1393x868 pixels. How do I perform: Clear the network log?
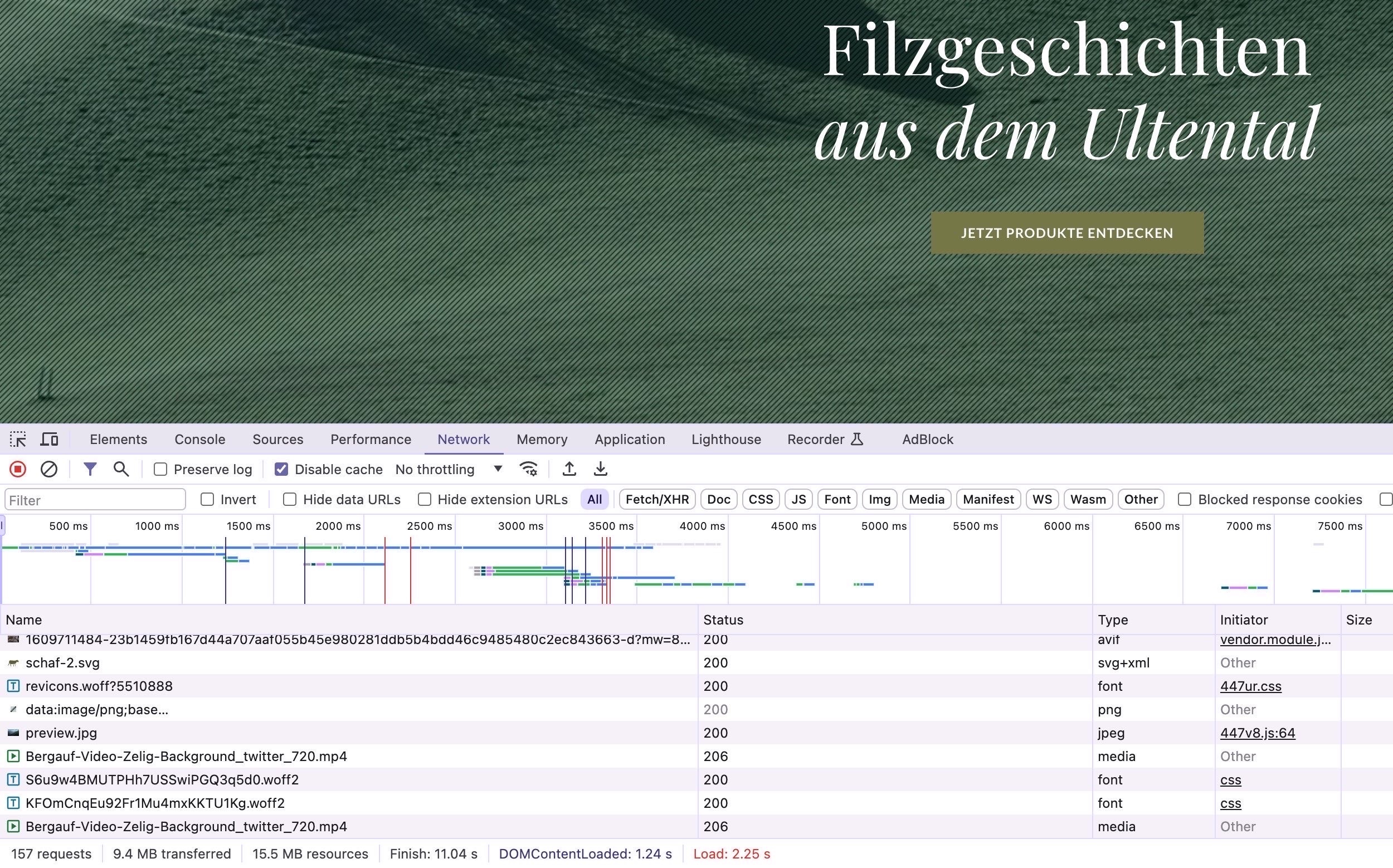point(49,470)
